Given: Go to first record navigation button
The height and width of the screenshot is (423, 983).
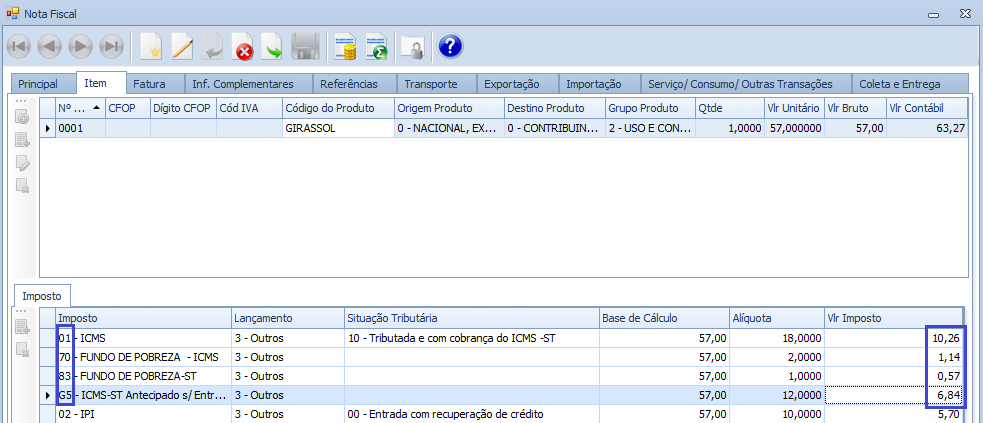Looking at the screenshot, I should (19, 47).
